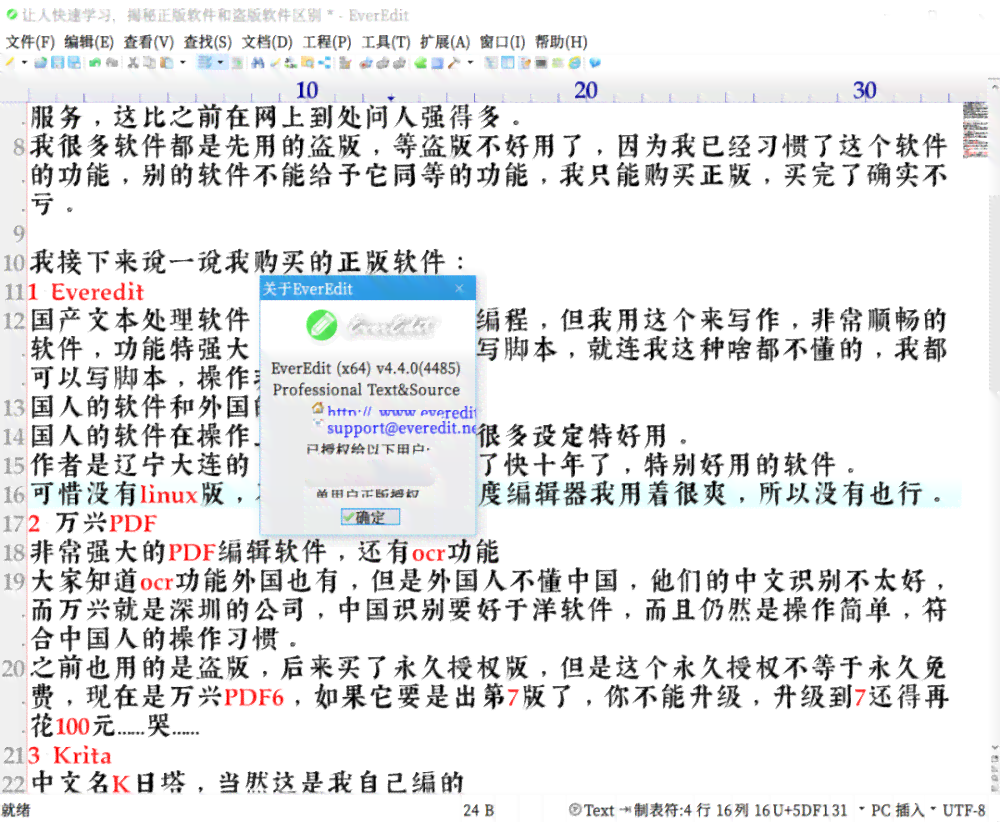Open the 窗口(I) menu
The height and width of the screenshot is (822, 1000).
click(x=503, y=42)
